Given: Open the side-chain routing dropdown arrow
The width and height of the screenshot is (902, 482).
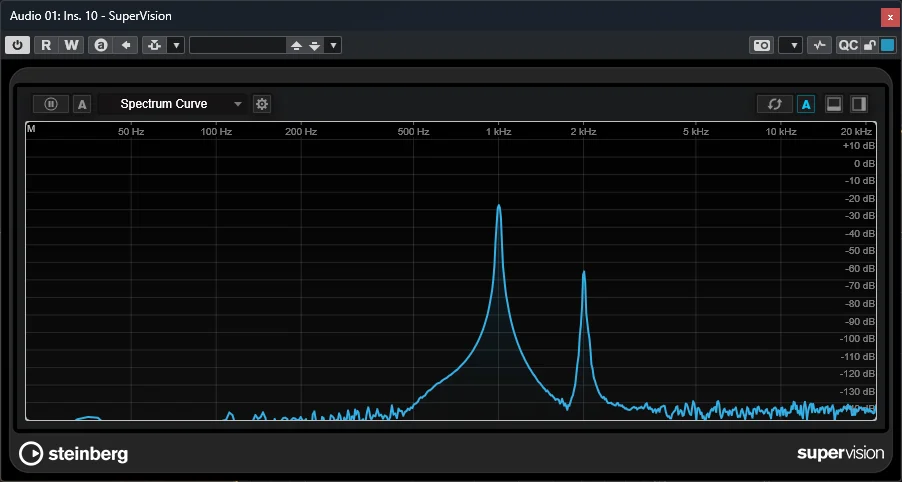Looking at the screenshot, I should 176,45.
